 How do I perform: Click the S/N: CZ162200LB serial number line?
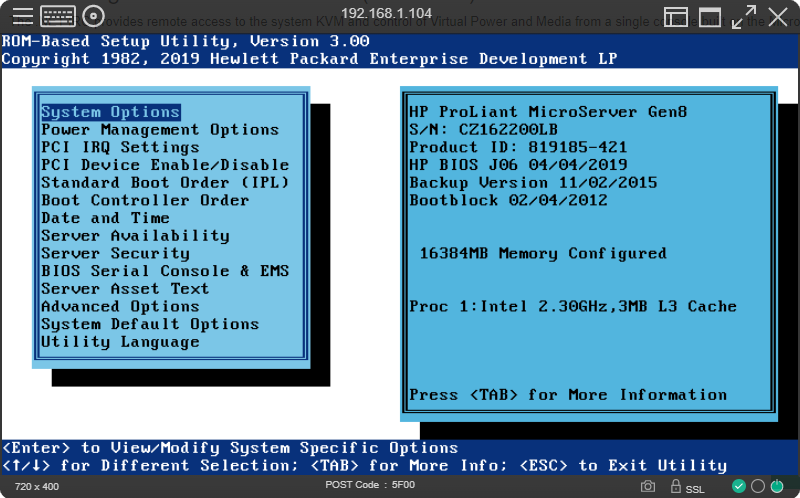pyautogui.click(x=484, y=130)
